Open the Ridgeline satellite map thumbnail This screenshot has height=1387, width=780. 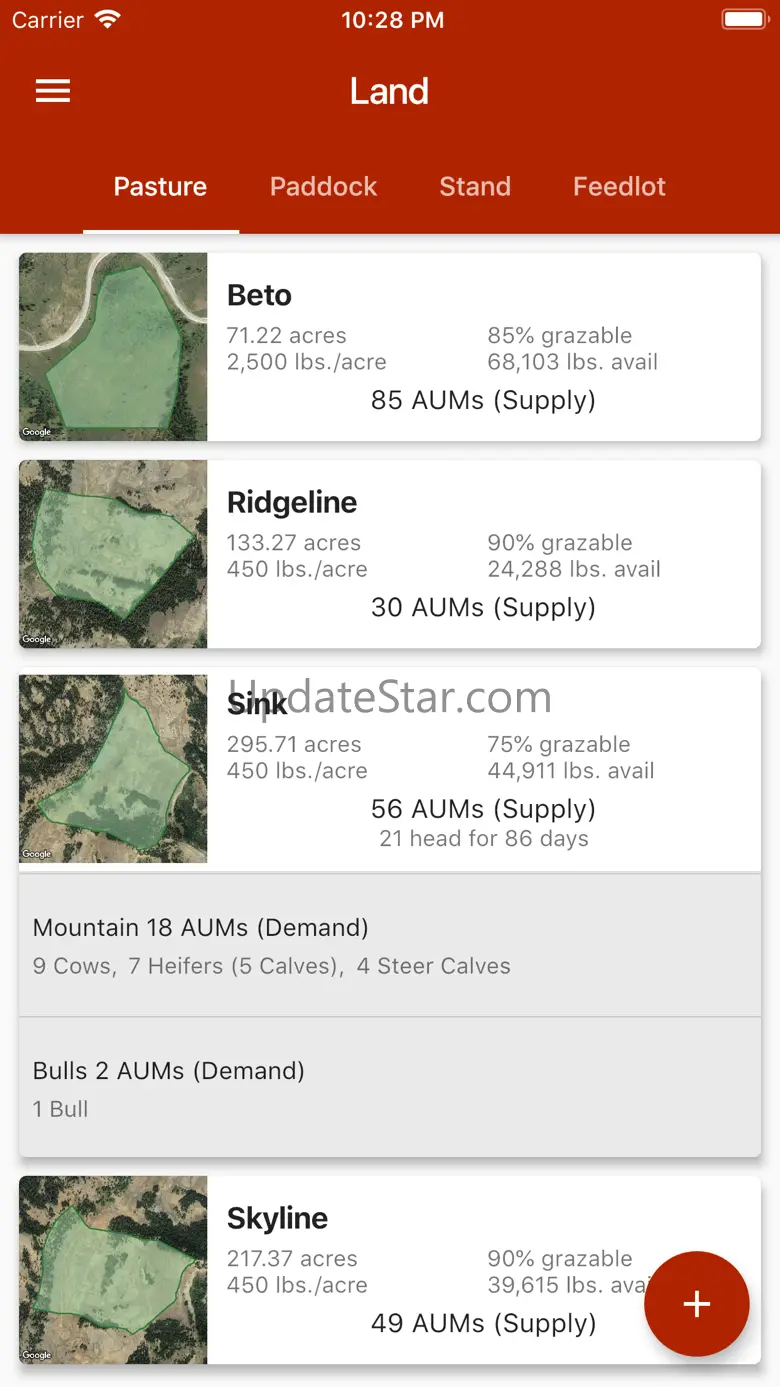point(113,554)
